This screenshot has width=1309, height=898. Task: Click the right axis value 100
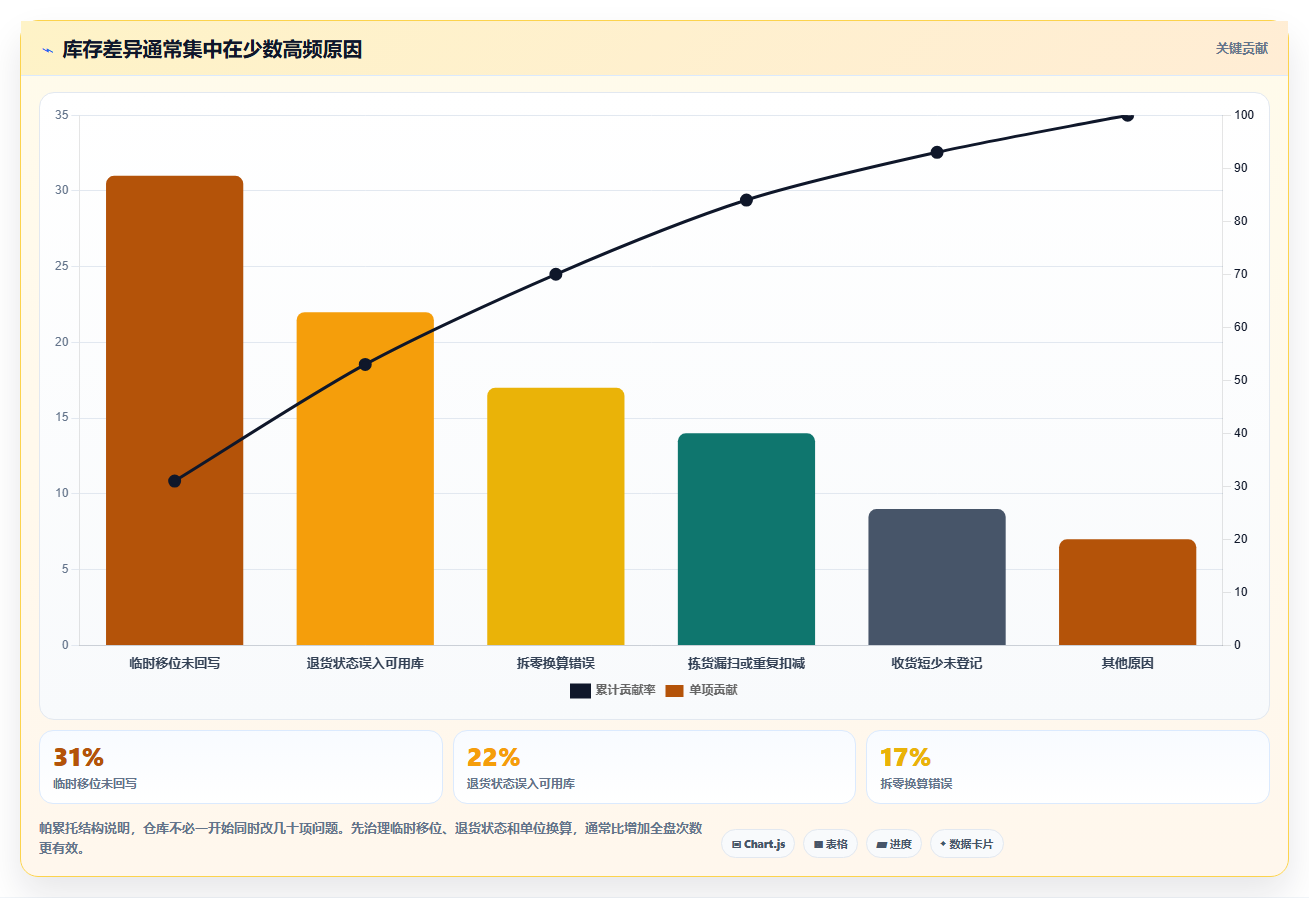point(1244,115)
